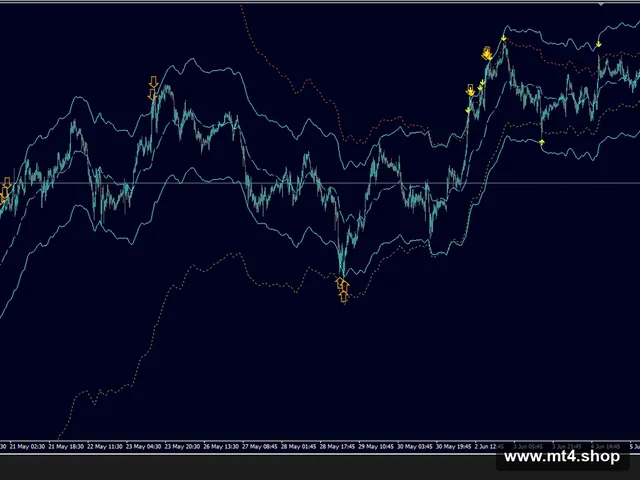Select the '30 May 03:45' time label
This screenshot has height=480, width=640.
415,447
